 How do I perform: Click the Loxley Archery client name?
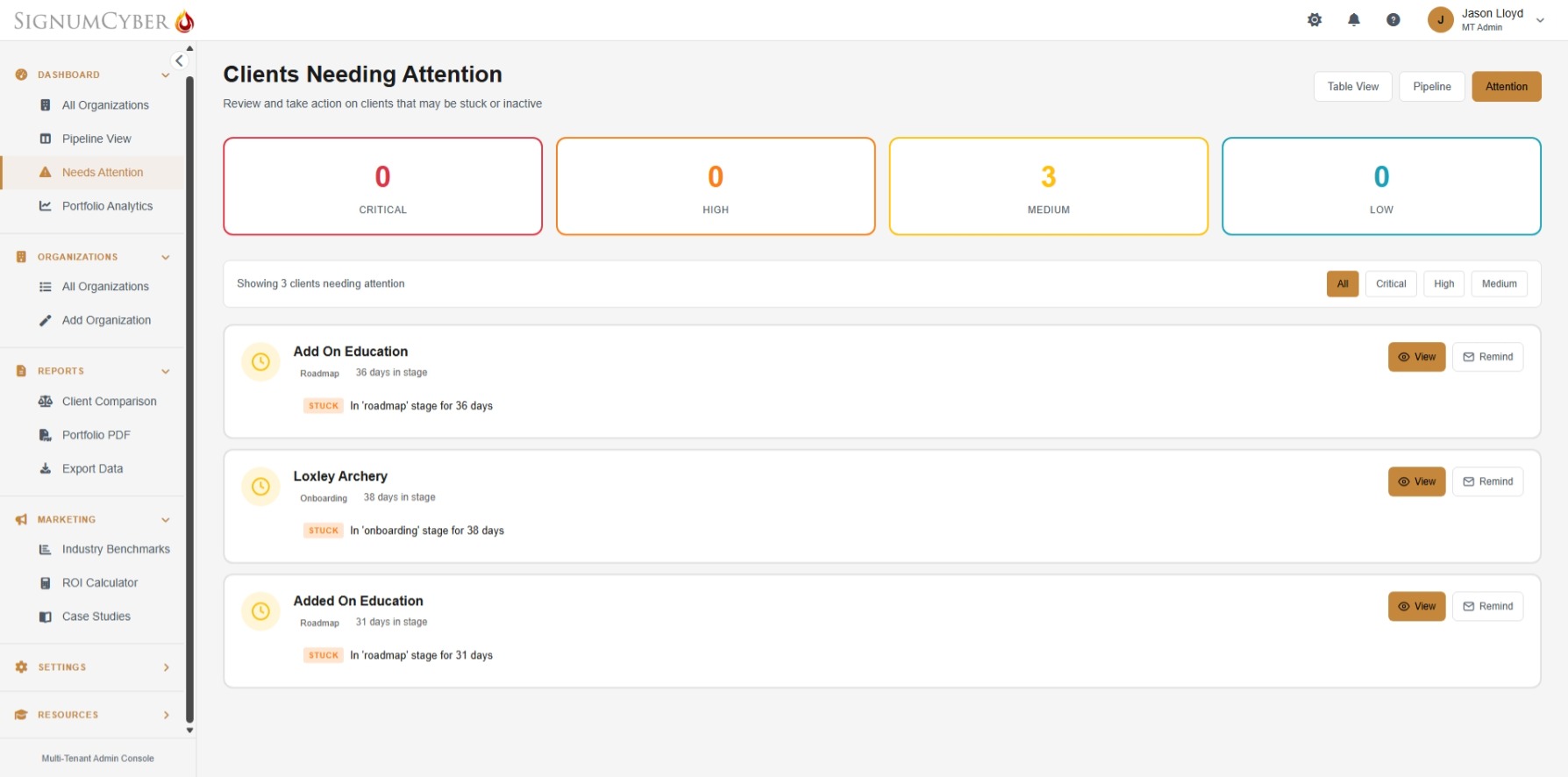click(340, 476)
